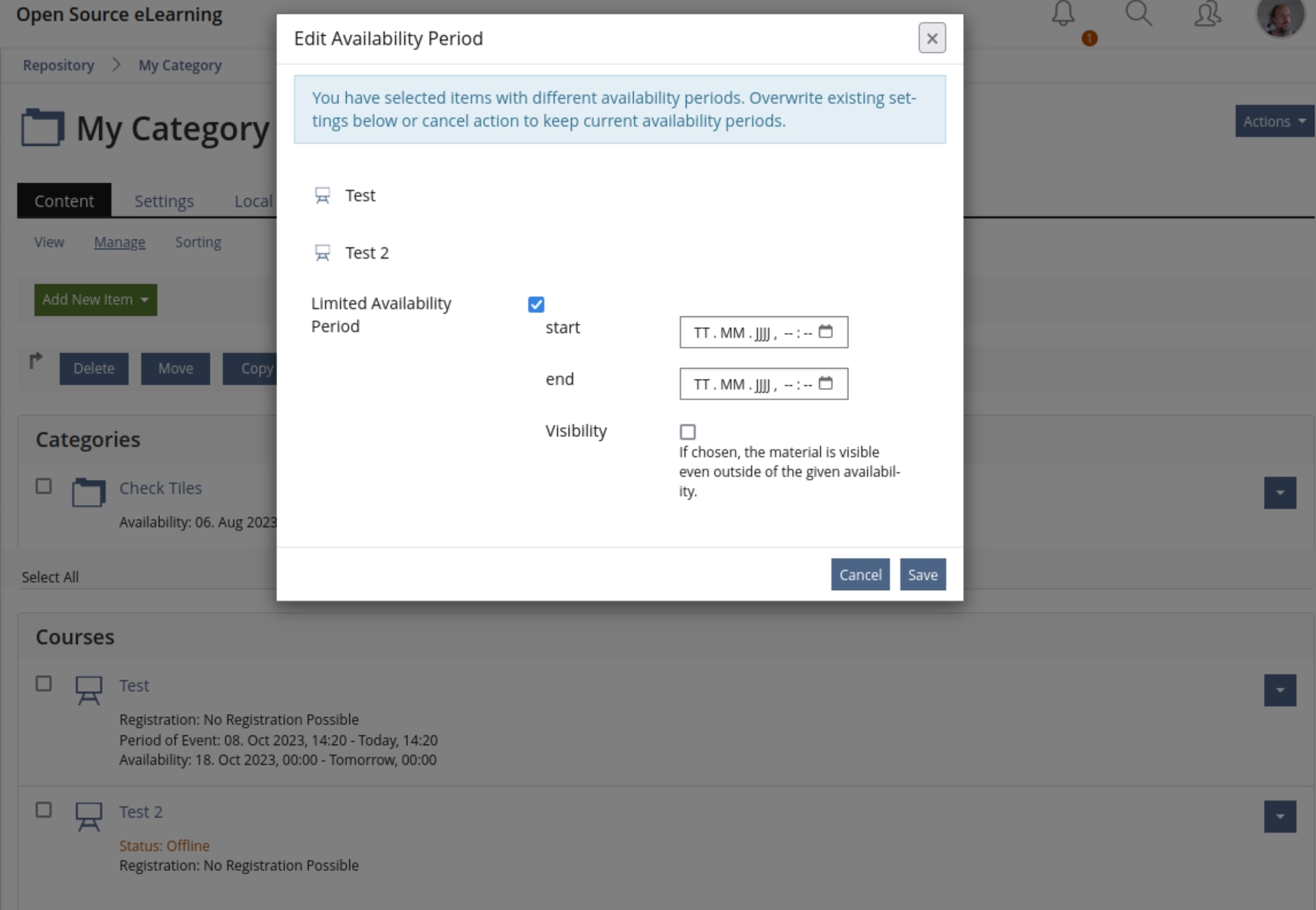1316x910 pixels.
Task: Save the availability period settings
Action: coord(923,574)
